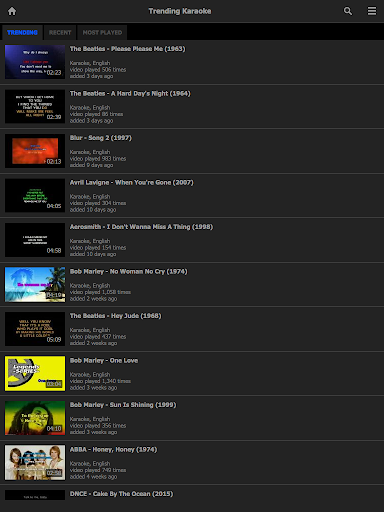Open Avril Lavigne When You're Gone title
The width and height of the screenshot is (384, 512).
131,183
